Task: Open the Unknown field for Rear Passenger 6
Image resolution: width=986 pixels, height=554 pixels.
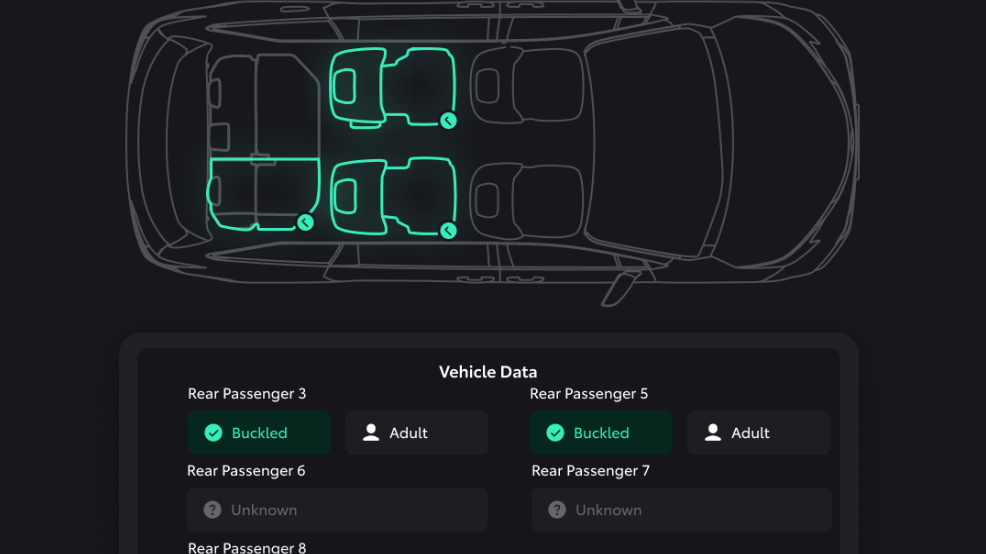Action: [337, 510]
